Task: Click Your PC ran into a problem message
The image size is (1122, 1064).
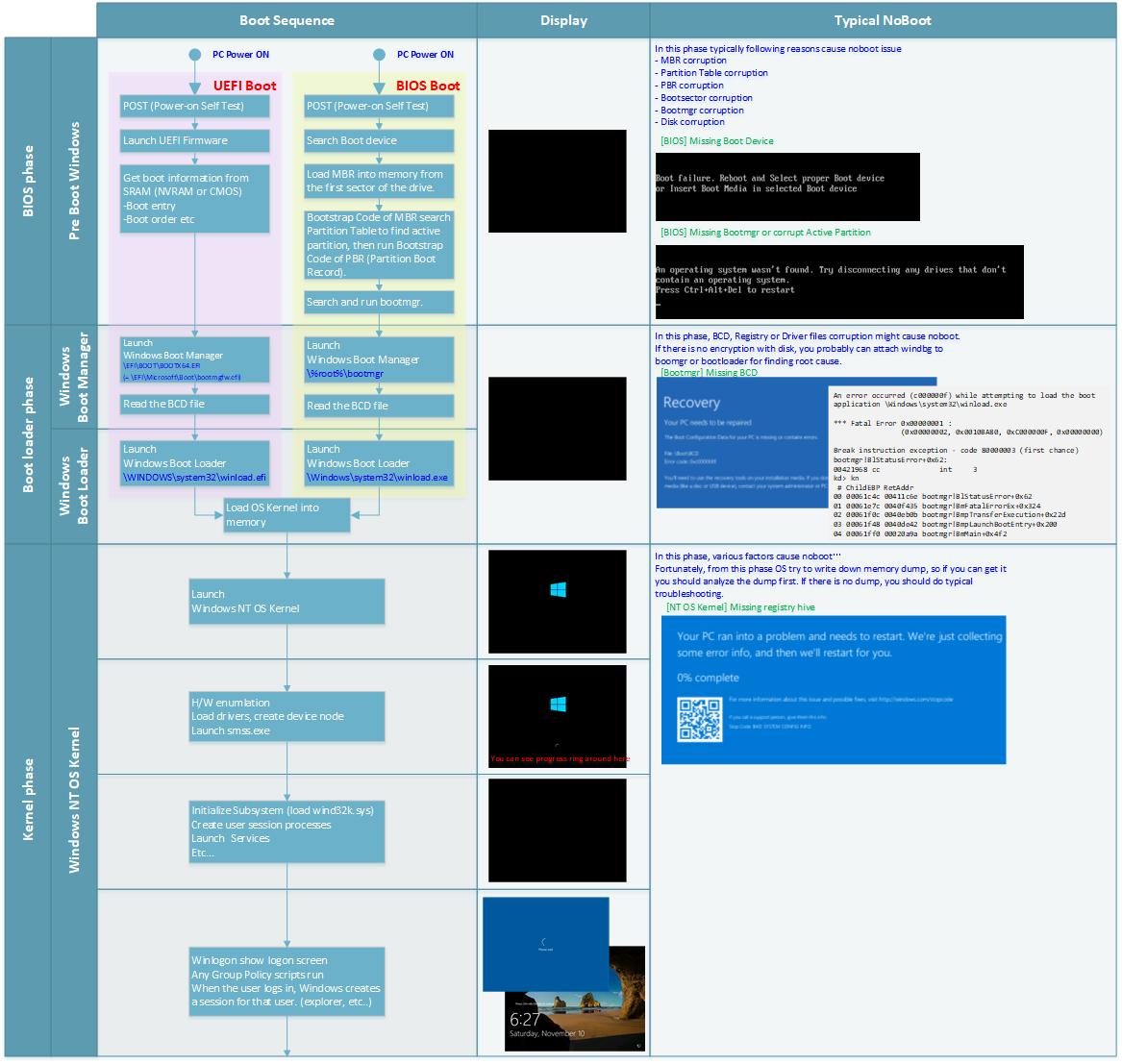Action: coord(839,645)
